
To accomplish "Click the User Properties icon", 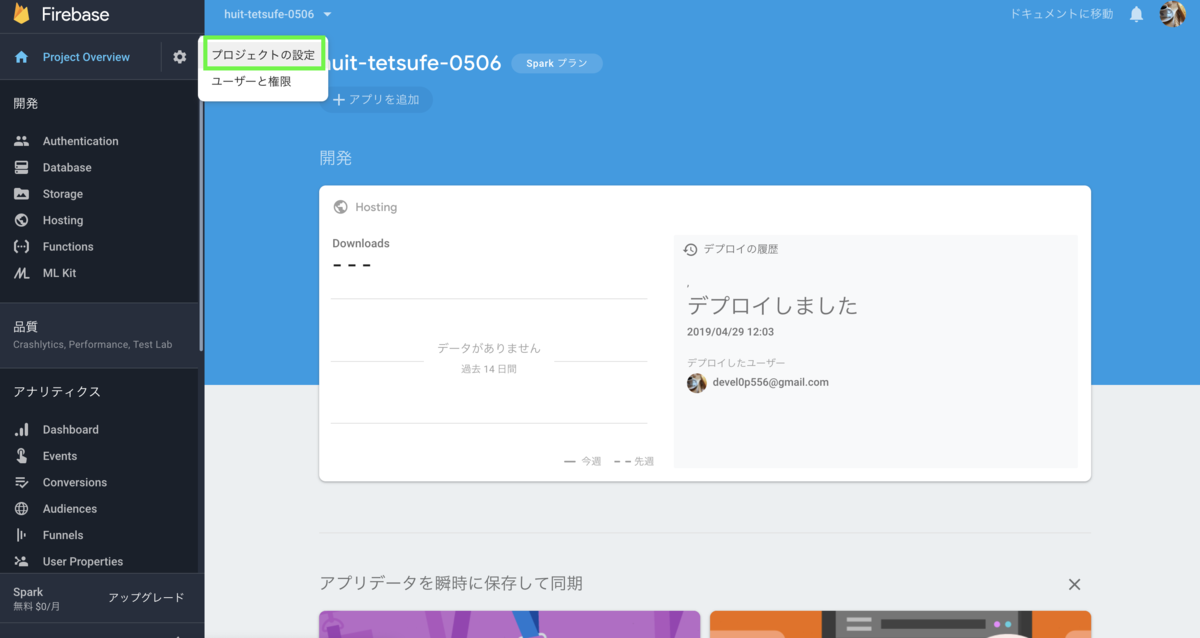I will pyautogui.click(x=21, y=561).
